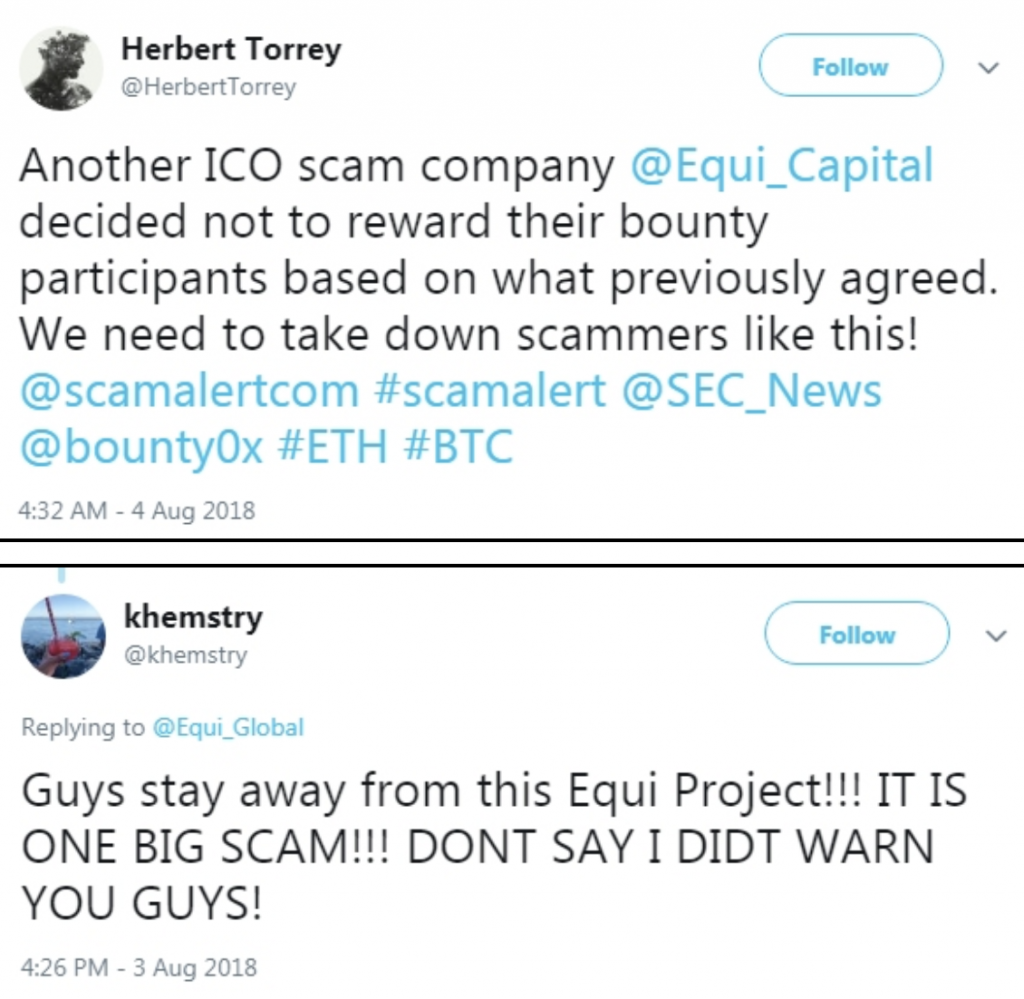Click the Herbert Torrey display name
Screen dimensions: 1024x999
point(230,49)
